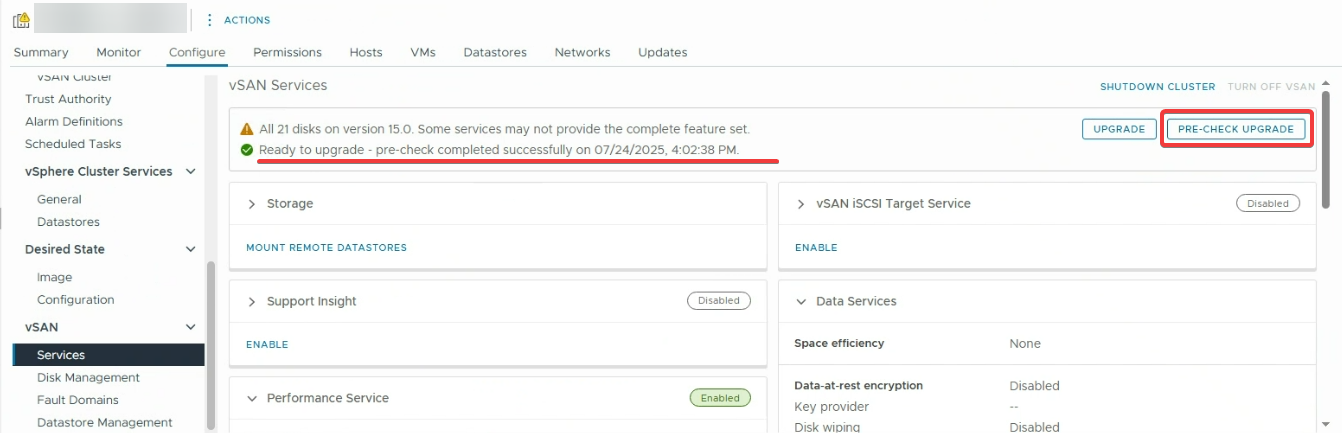Image resolution: width=1342 pixels, height=433 pixels.
Task: Click the UPGRADE button
Action: pos(1118,129)
